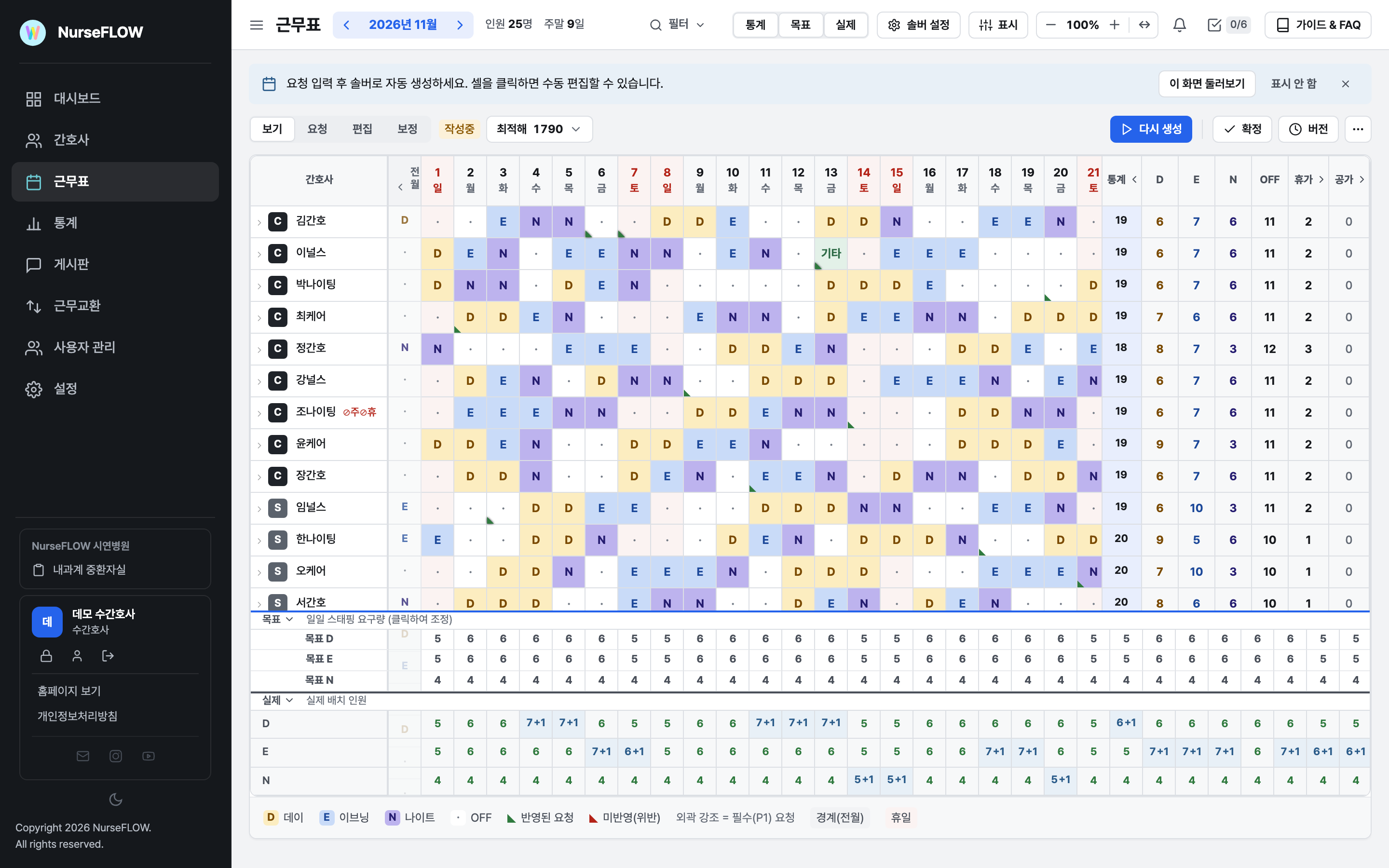Switch to the 편집 tab

pos(362,129)
